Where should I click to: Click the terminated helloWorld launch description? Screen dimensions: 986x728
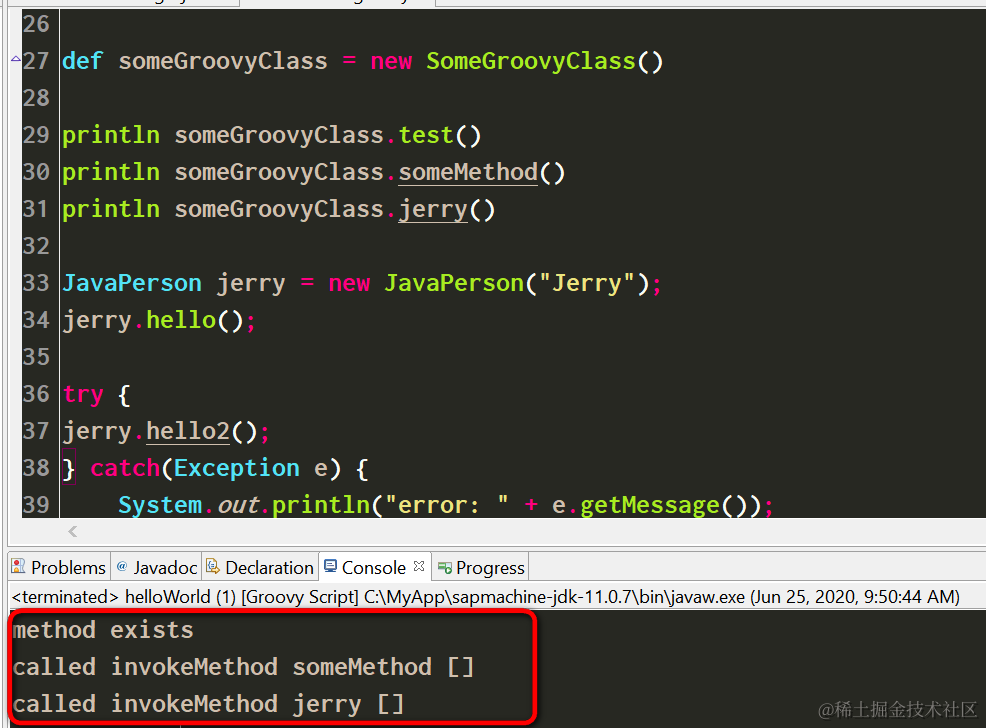tap(485, 597)
